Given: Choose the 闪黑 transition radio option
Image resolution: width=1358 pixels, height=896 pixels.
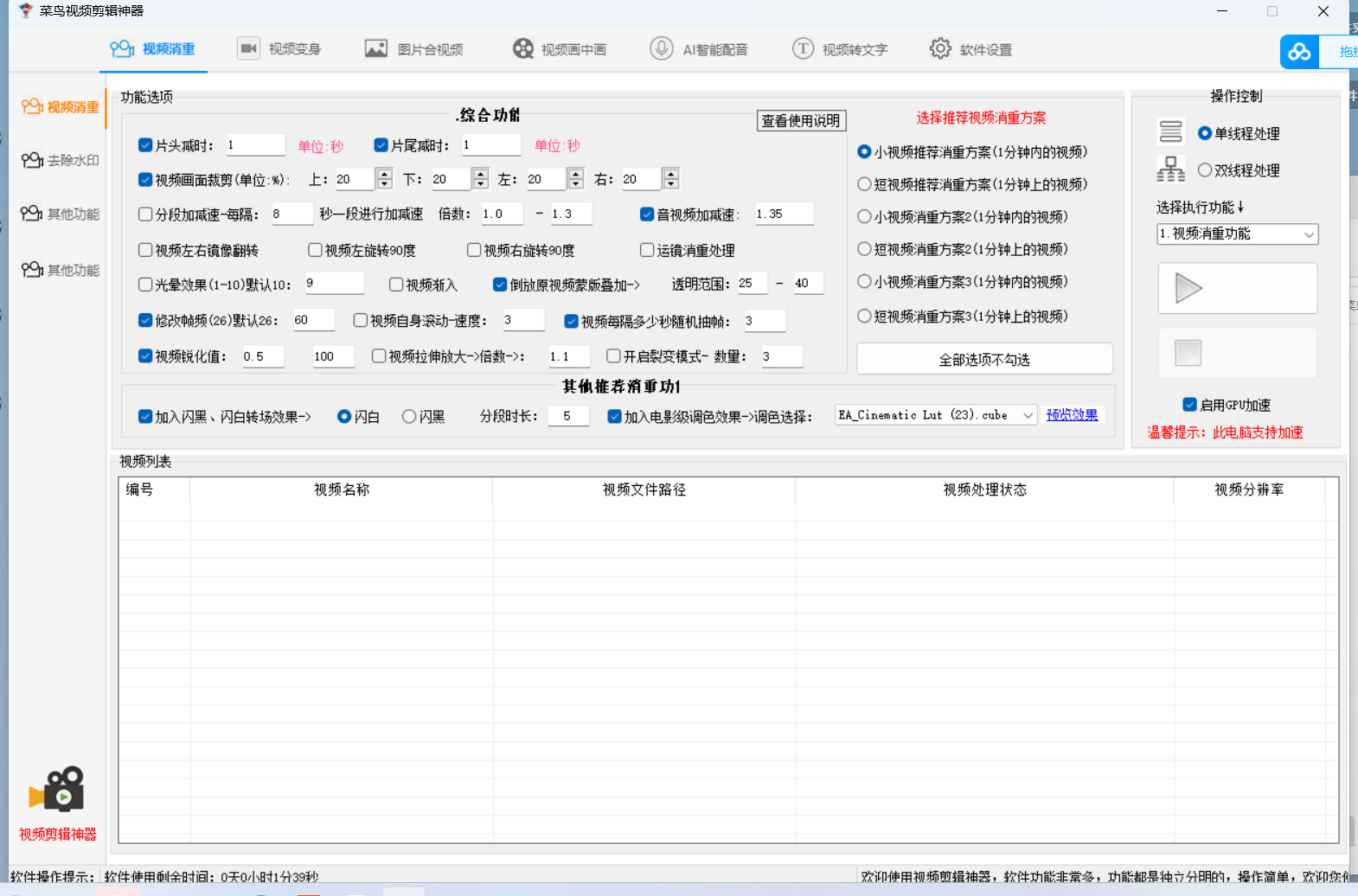Looking at the screenshot, I should [x=409, y=417].
